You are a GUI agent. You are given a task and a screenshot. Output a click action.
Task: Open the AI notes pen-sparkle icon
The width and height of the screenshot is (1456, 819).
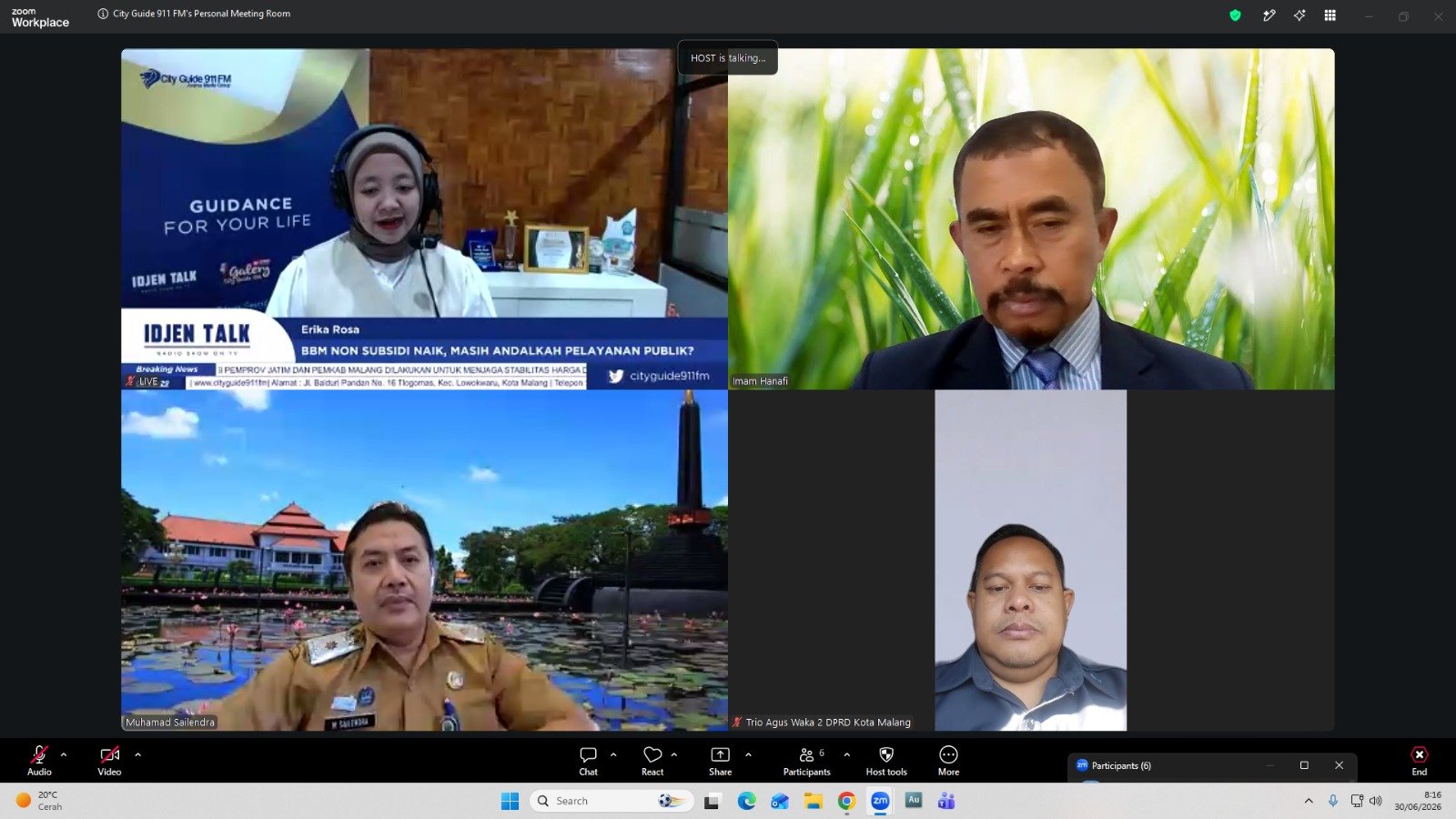click(1269, 15)
